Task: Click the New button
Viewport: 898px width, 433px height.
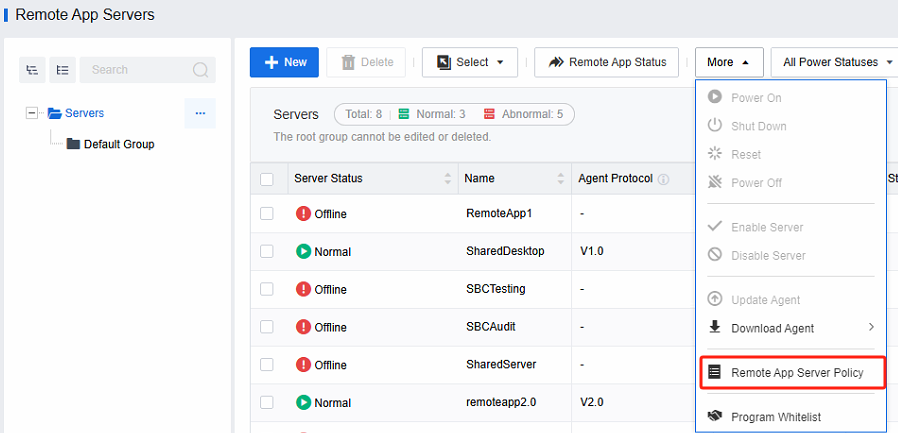Action: (284, 62)
